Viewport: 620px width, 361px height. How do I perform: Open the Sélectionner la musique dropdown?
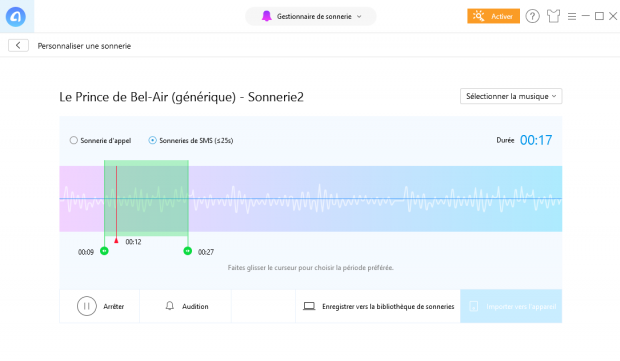(x=511, y=96)
